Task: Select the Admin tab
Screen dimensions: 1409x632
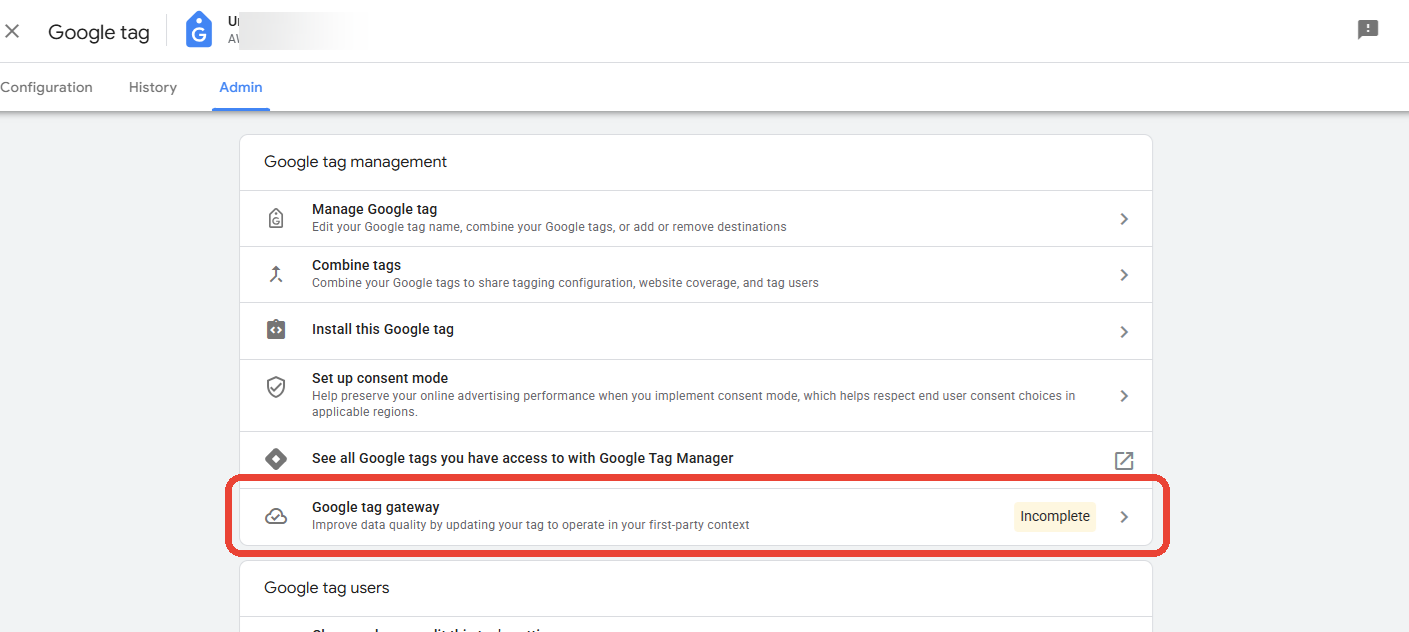Action: point(241,87)
